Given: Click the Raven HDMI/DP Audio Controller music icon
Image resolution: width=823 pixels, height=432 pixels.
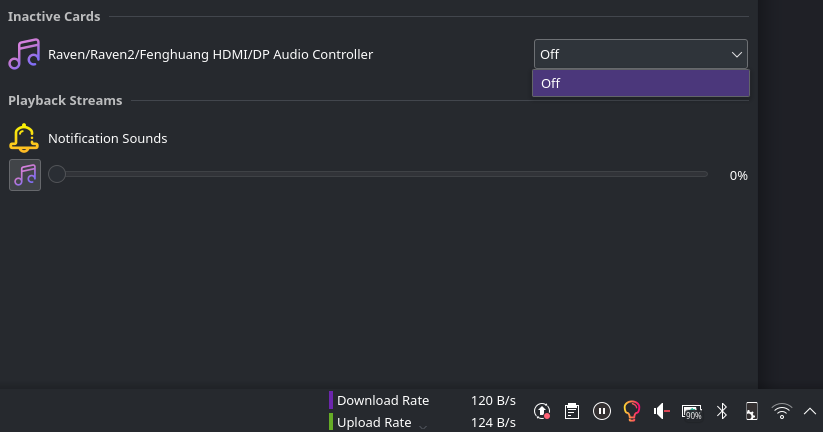Looking at the screenshot, I should 24,54.
